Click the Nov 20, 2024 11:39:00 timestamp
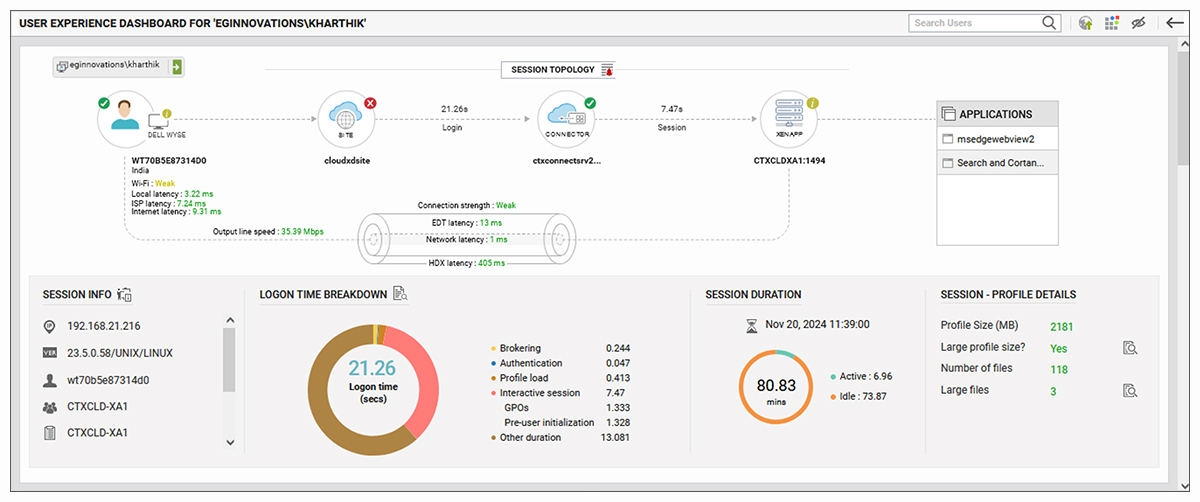Screen dimensions: 1200x502 pyautogui.click(x=817, y=324)
